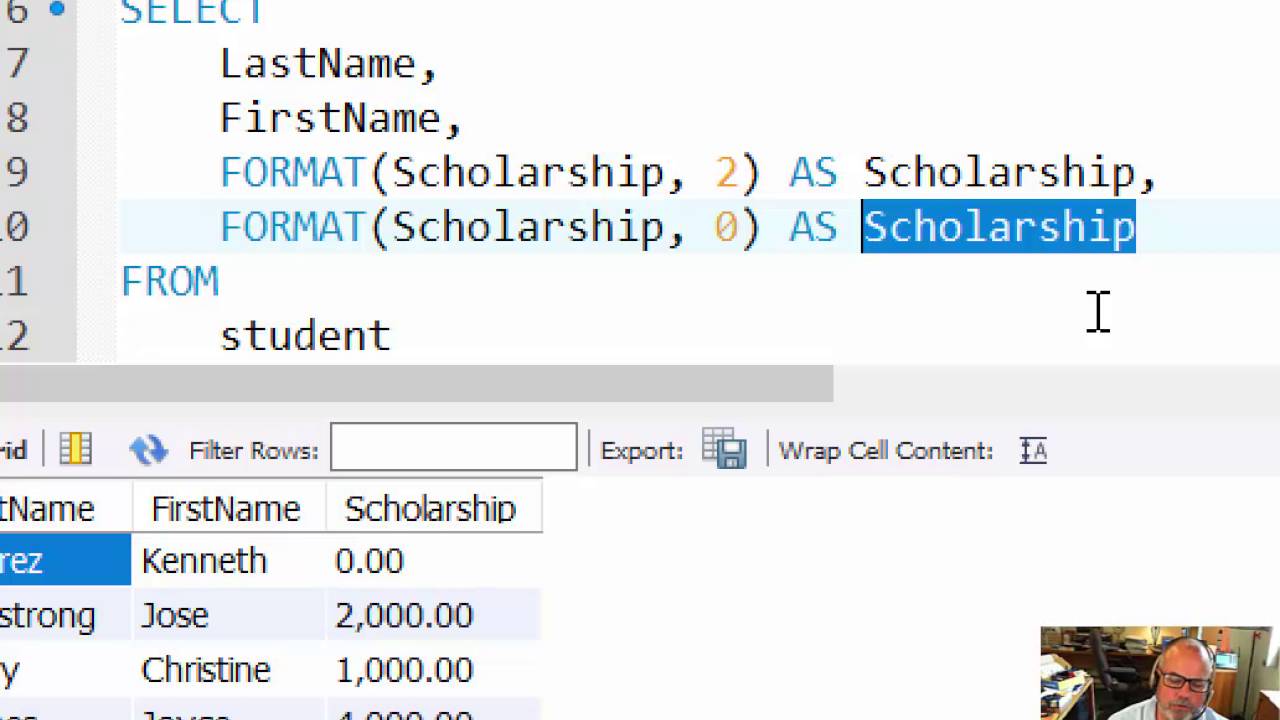Screen dimensions: 1280x720
Task: Click the 1,000.00 scholarship cell
Action: (x=433, y=669)
